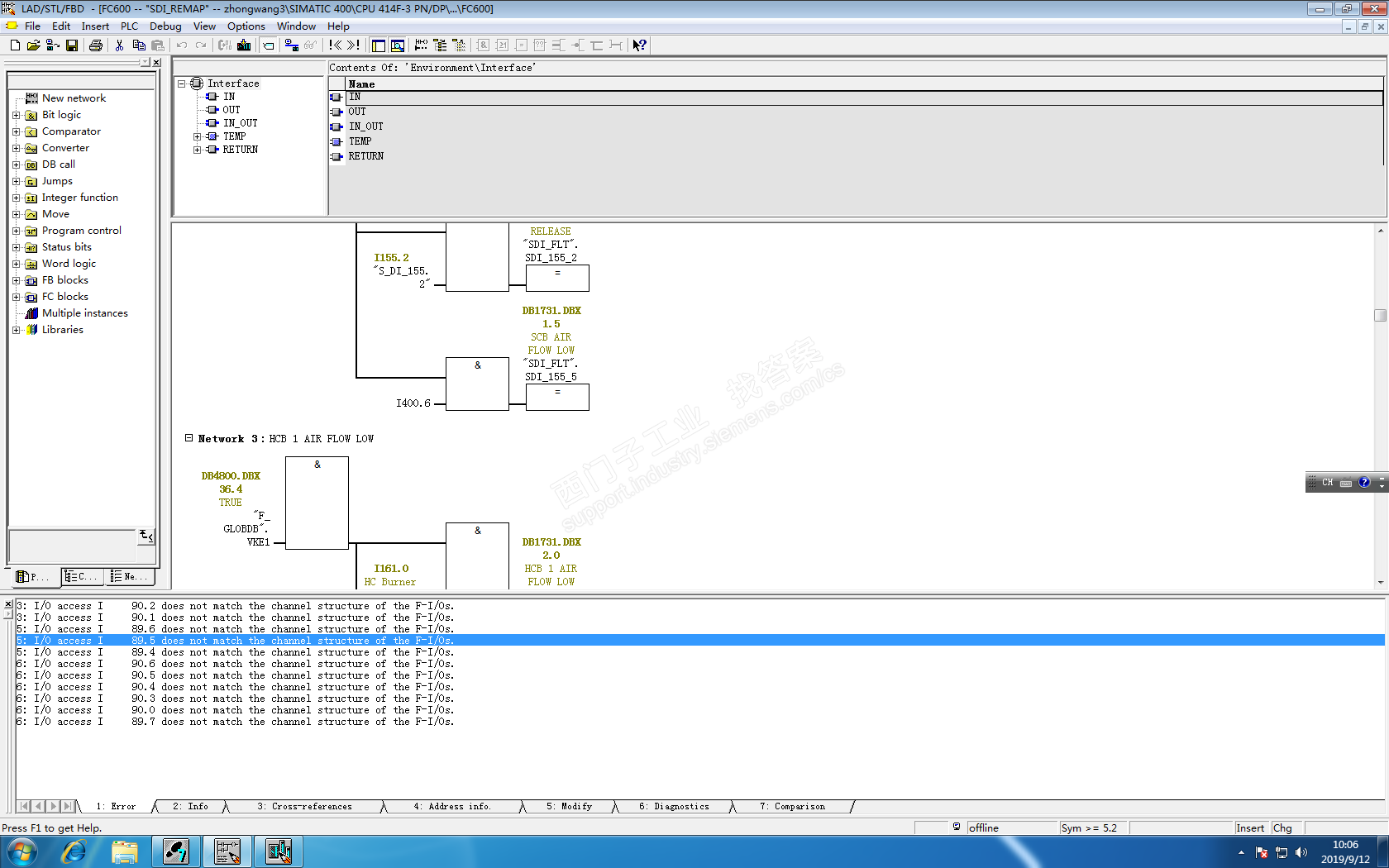This screenshot has height=868, width=1389.
Task: Expand the Bit logic category
Action: coord(16,115)
